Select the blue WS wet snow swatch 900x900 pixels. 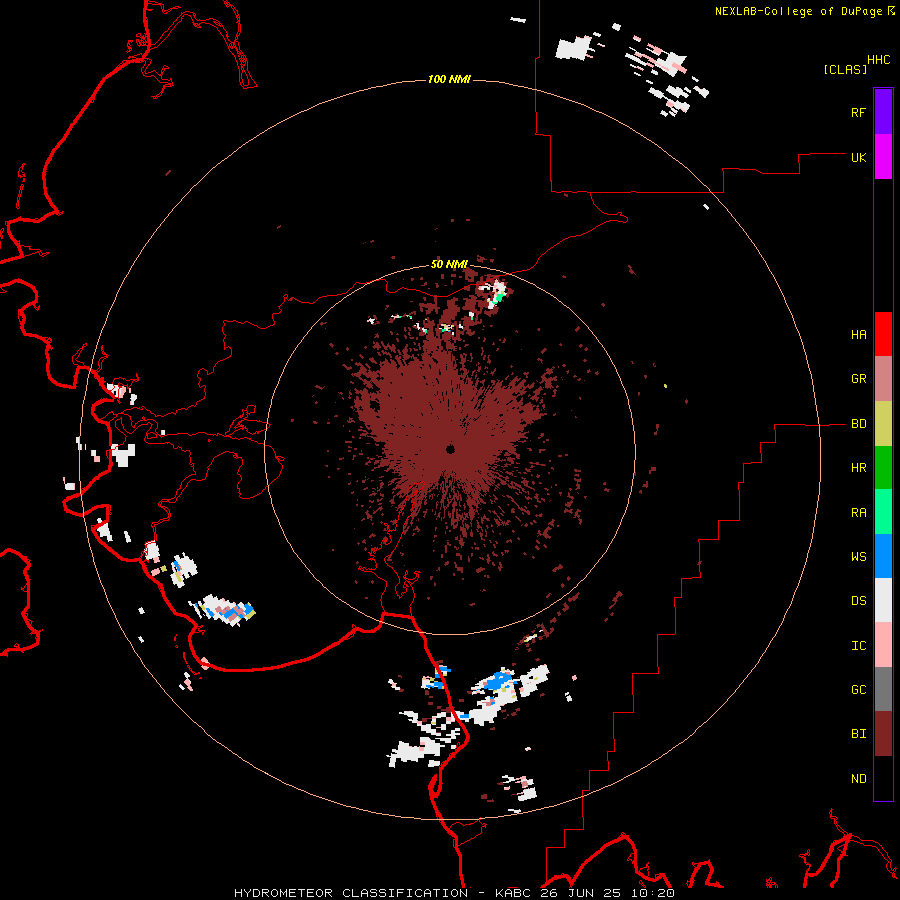883,556
